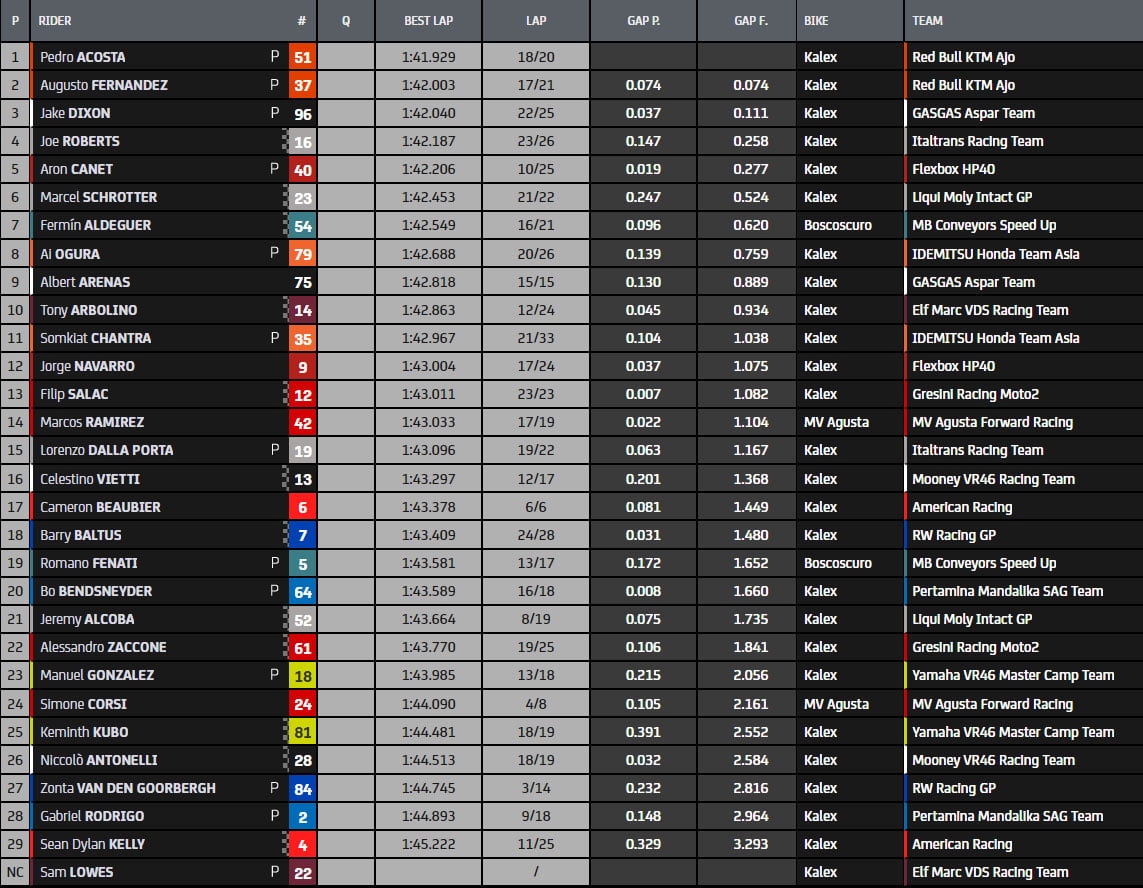Click Fermín Aldeguer's number 54 badge

coord(302,226)
